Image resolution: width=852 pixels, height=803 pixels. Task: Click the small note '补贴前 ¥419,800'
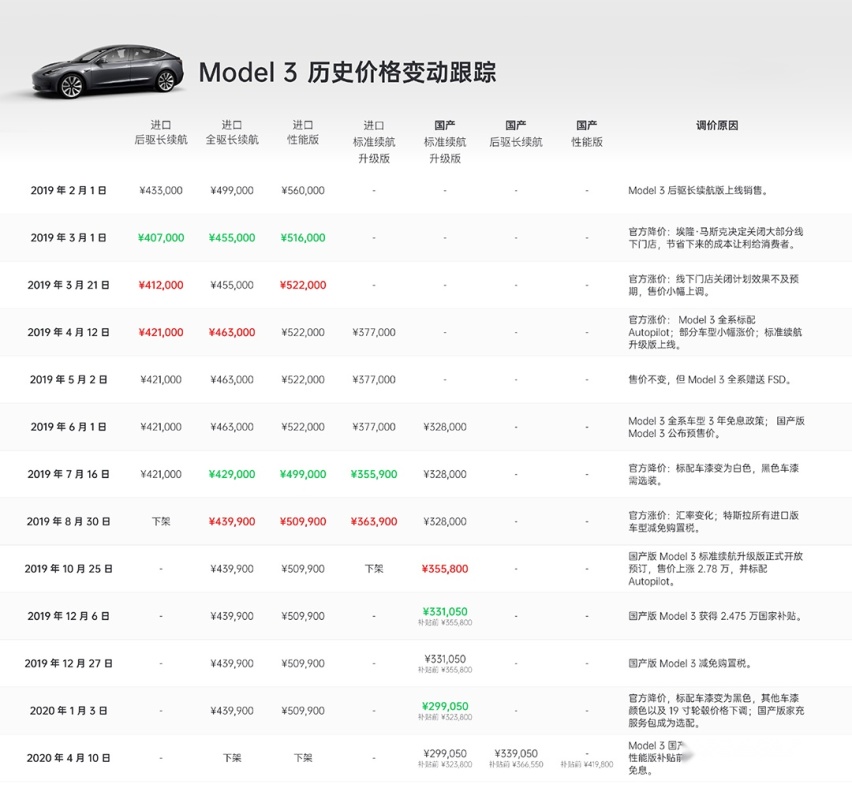point(587,764)
